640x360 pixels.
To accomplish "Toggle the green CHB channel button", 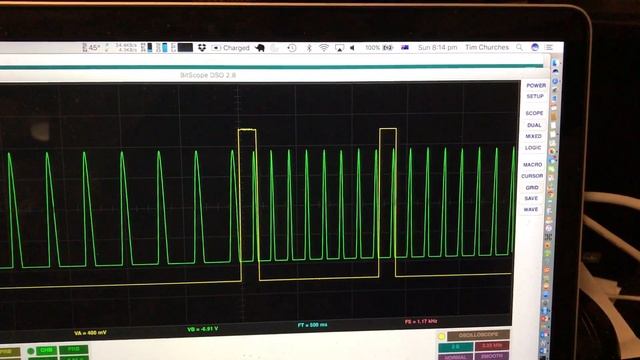I will click(46, 350).
